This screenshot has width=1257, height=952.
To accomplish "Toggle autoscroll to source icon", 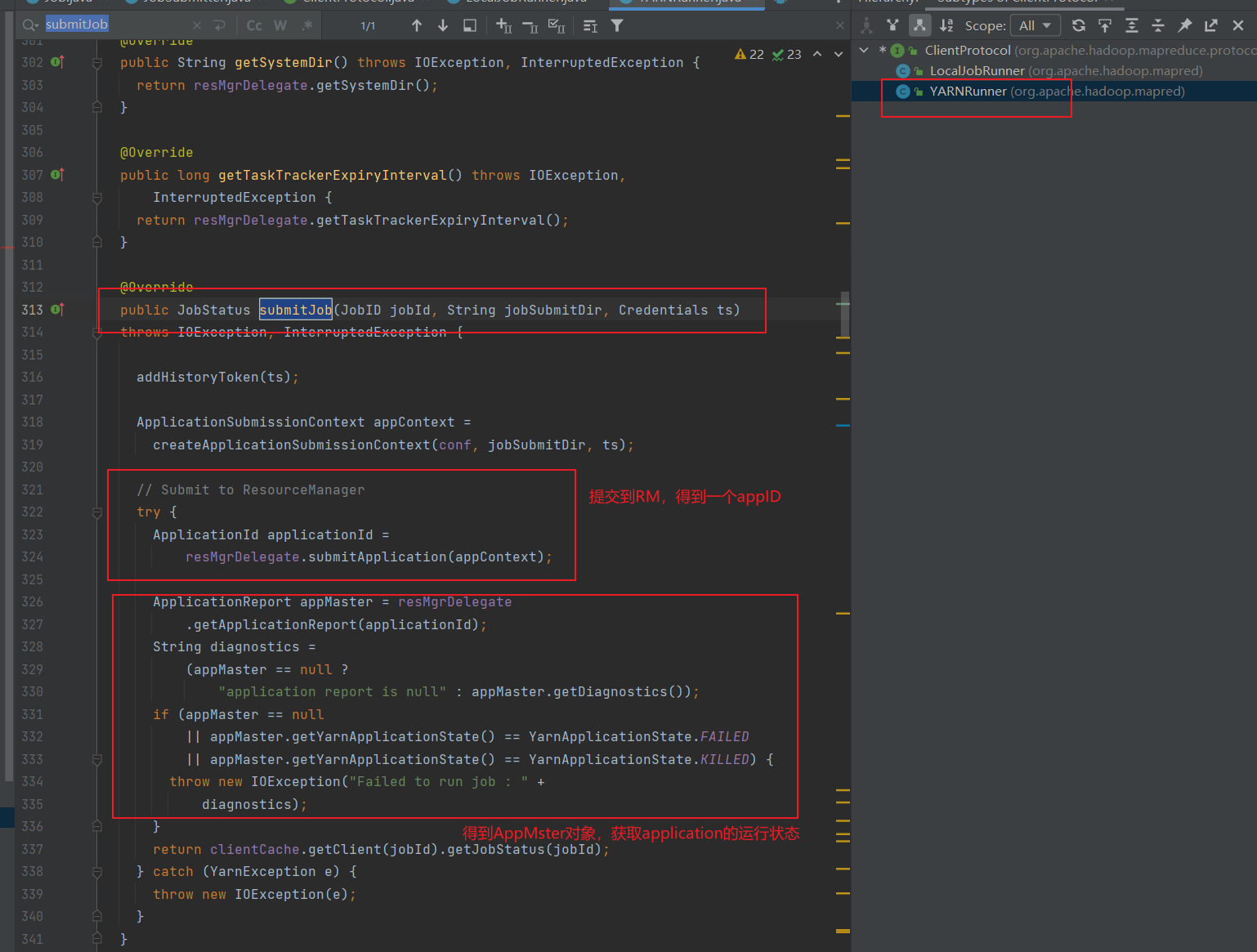I will click(1105, 25).
